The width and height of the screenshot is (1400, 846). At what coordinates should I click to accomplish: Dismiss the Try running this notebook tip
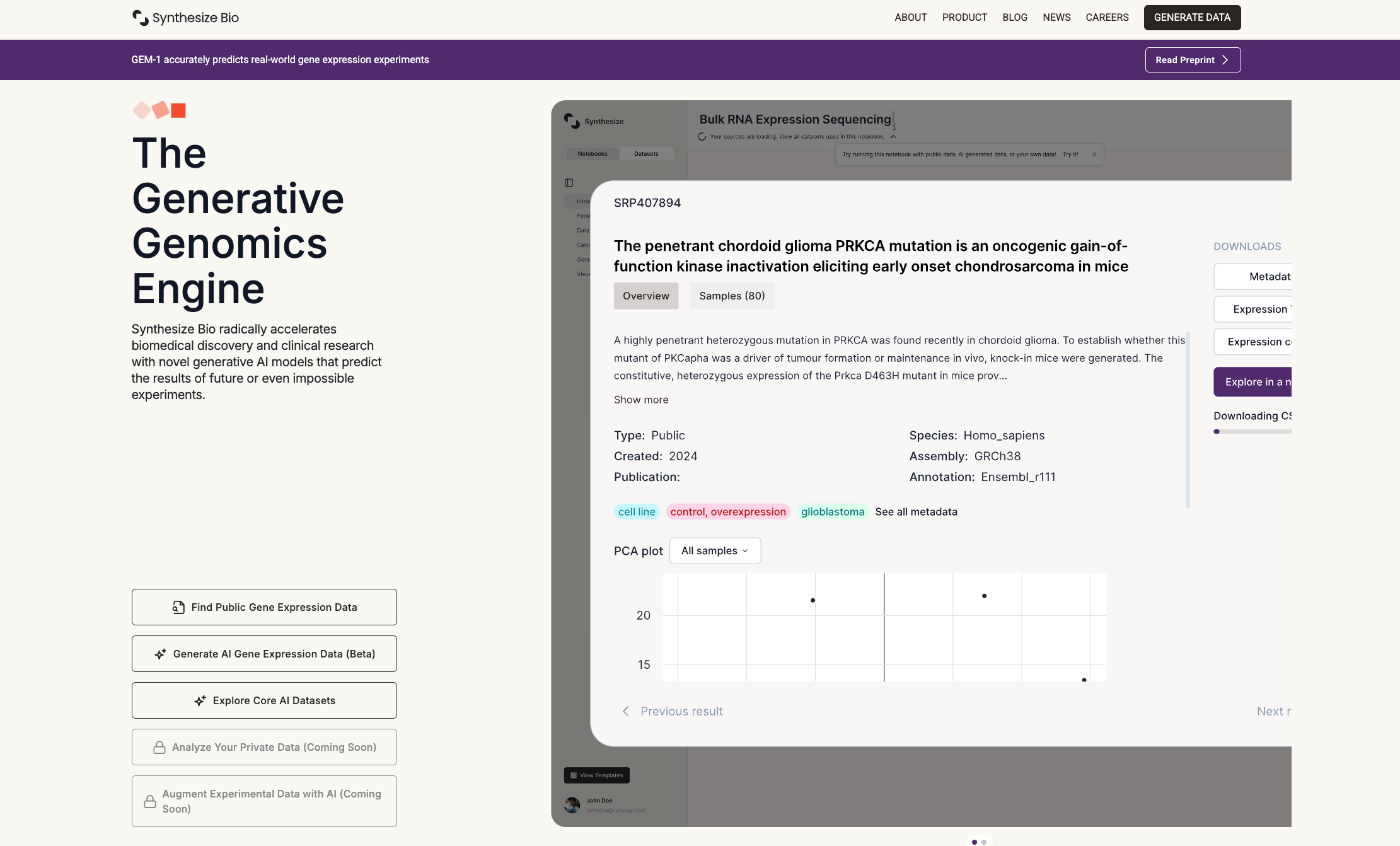coord(1094,154)
